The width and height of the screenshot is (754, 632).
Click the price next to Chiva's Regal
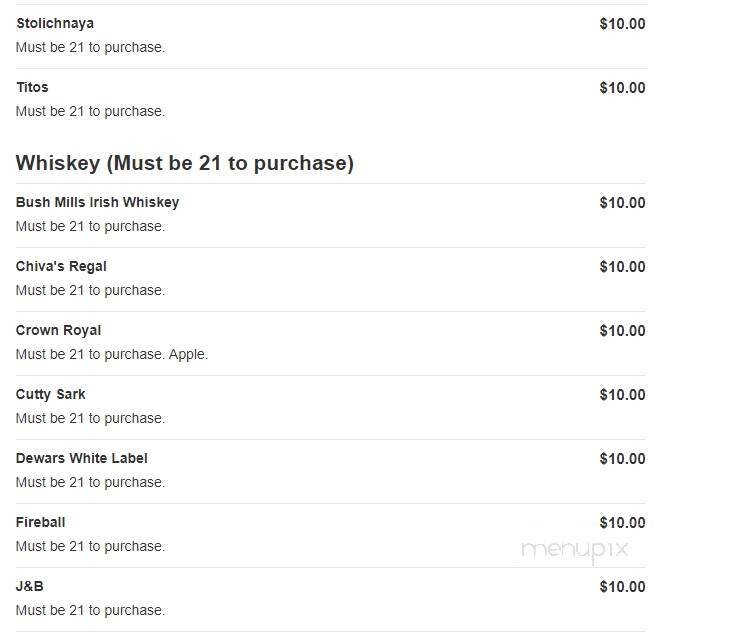click(622, 266)
